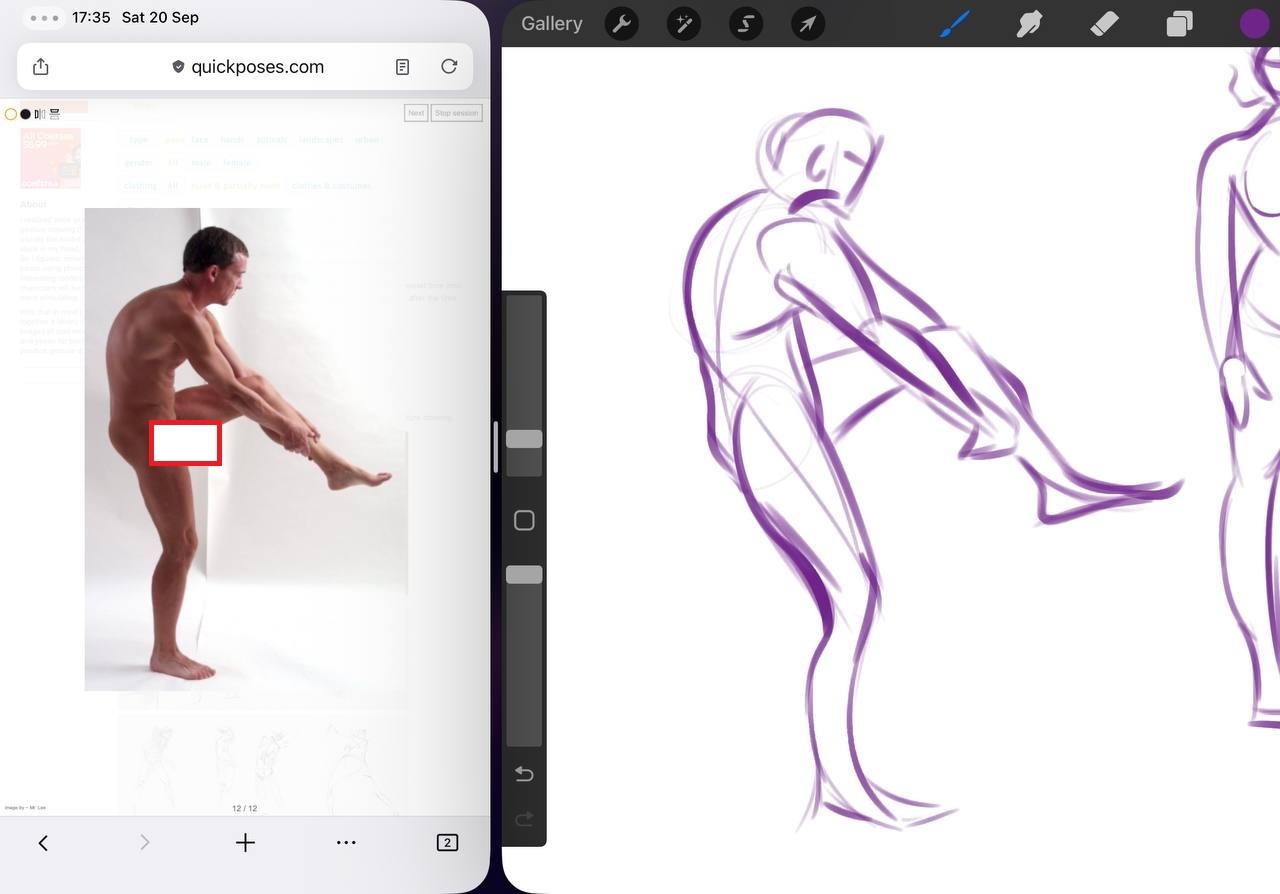The width and height of the screenshot is (1280, 894).
Task: Open the Procreate Actions wrench menu
Action: [621, 24]
